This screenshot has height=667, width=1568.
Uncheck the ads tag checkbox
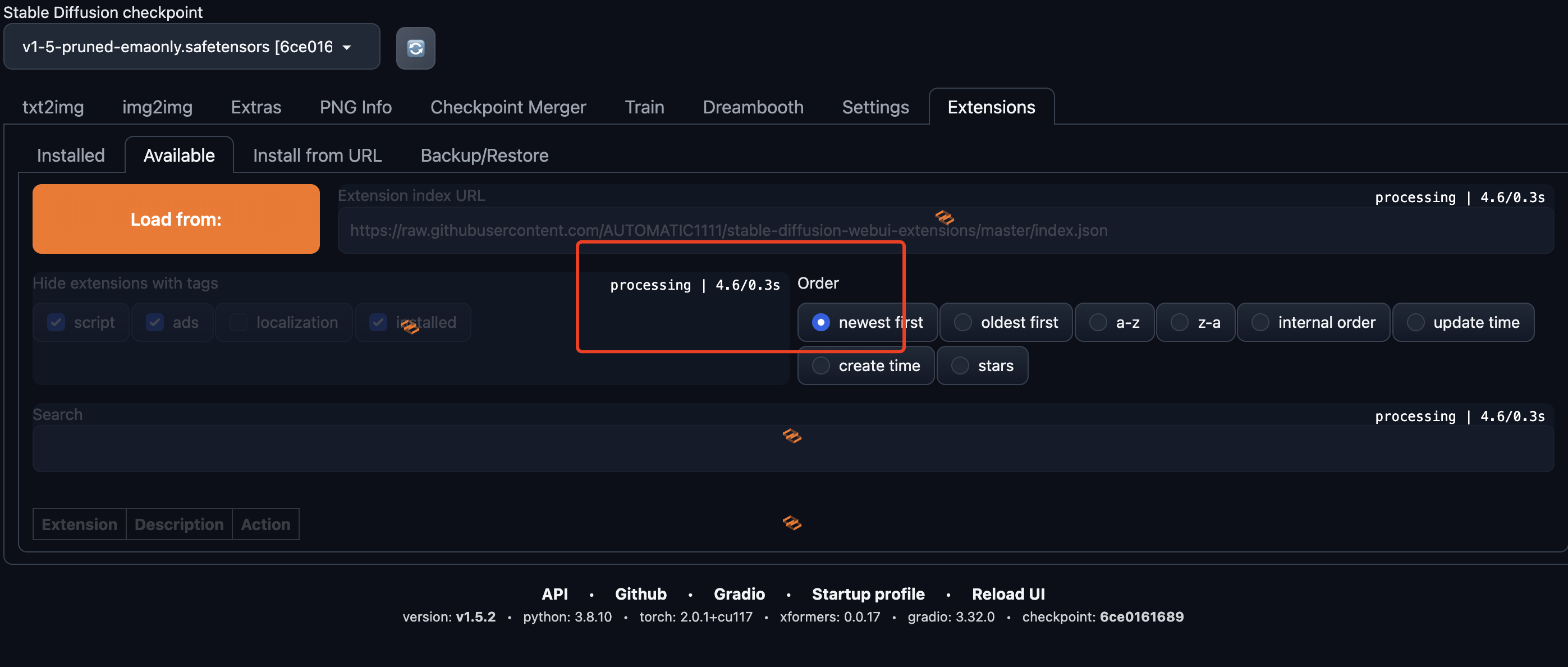(155, 322)
